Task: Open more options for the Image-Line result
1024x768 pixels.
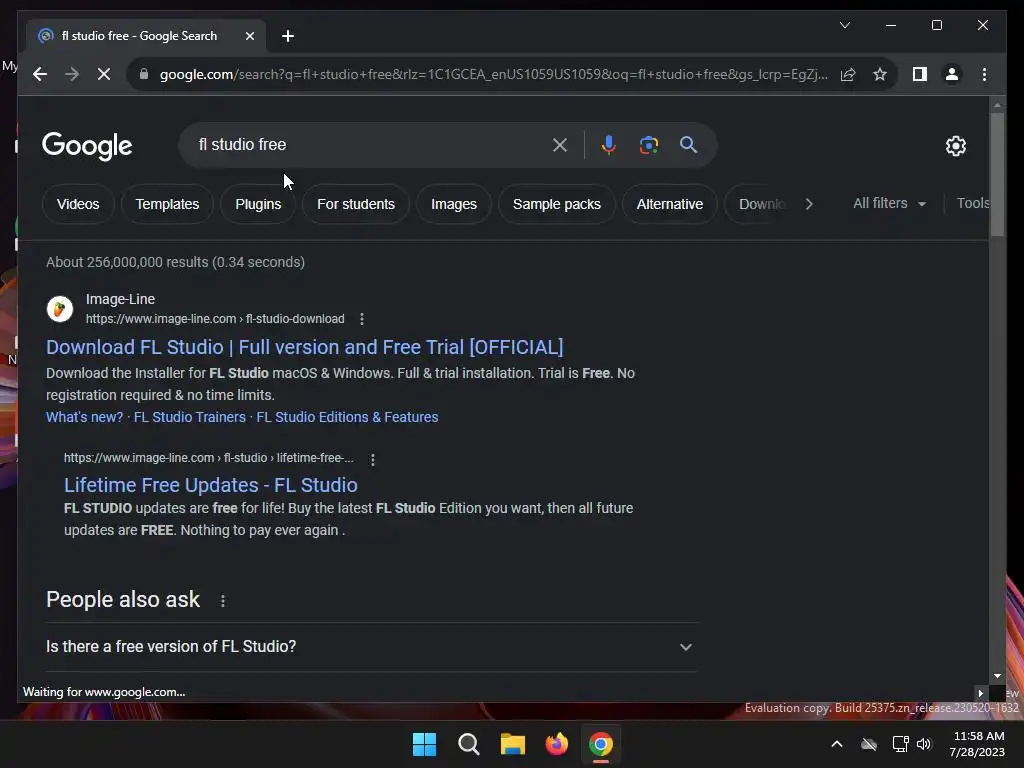Action: [x=362, y=319]
